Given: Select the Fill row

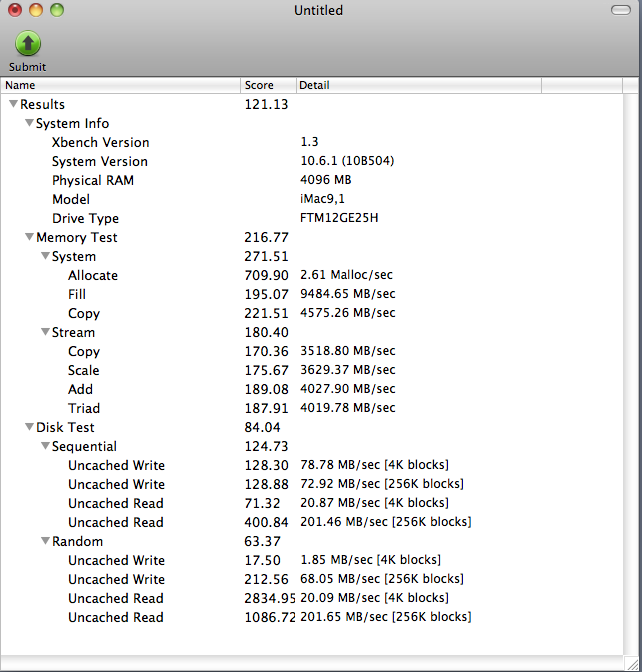Looking at the screenshot, I should pyautogui.click(x=312, y=294).
